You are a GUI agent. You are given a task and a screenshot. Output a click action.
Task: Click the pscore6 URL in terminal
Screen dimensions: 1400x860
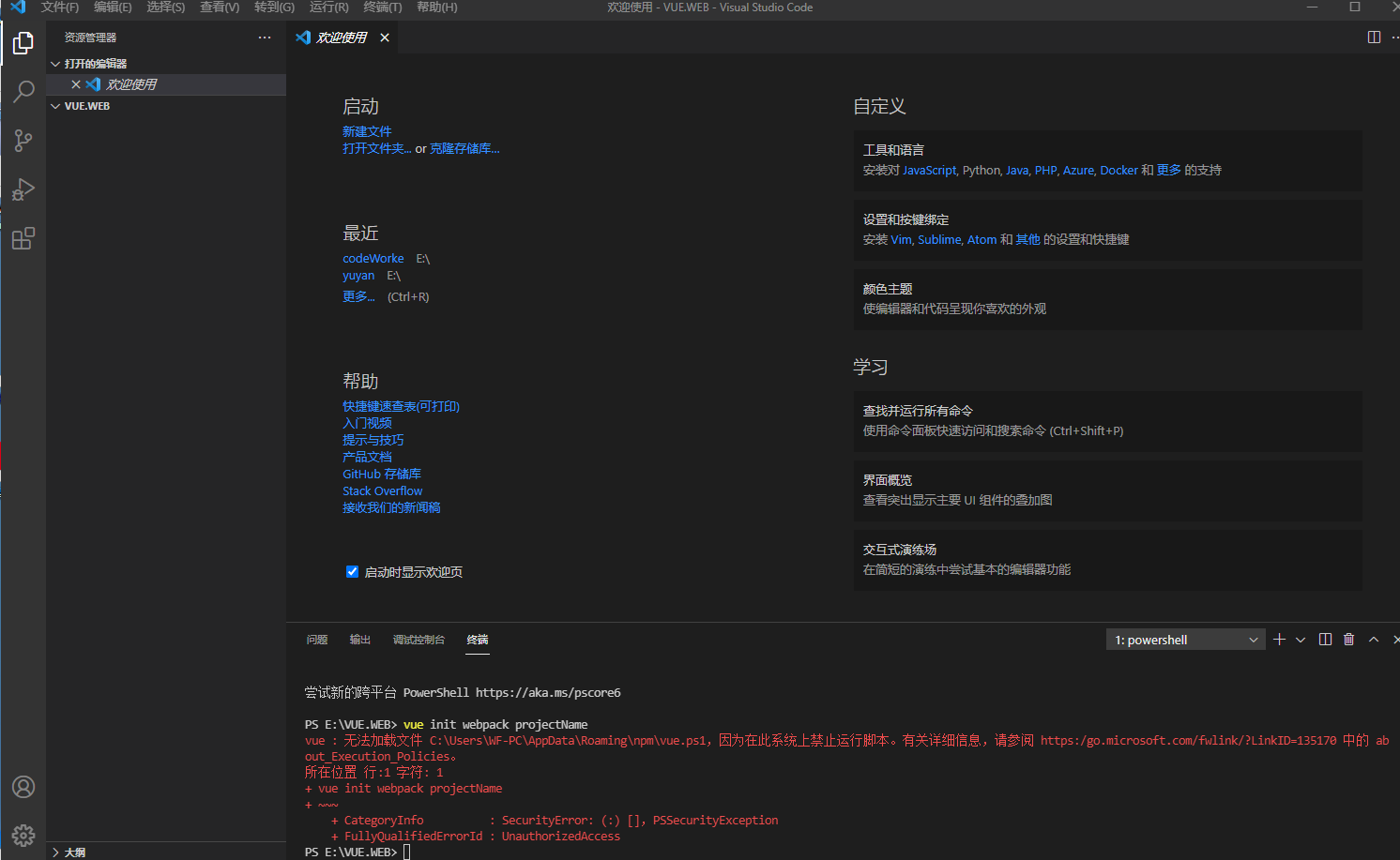[548, 693]
